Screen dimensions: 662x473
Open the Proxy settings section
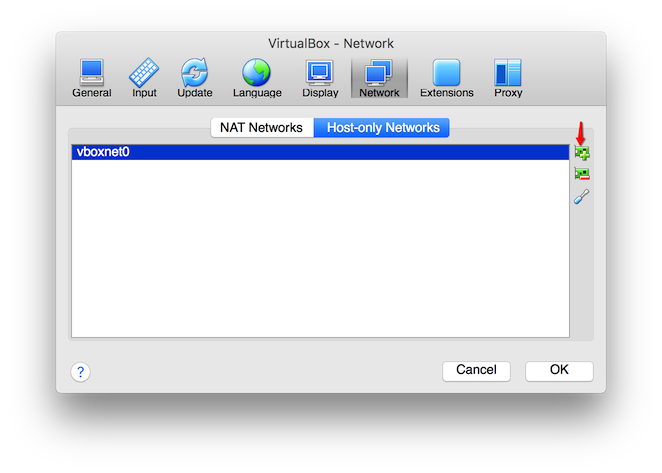[x=508, y=78]
